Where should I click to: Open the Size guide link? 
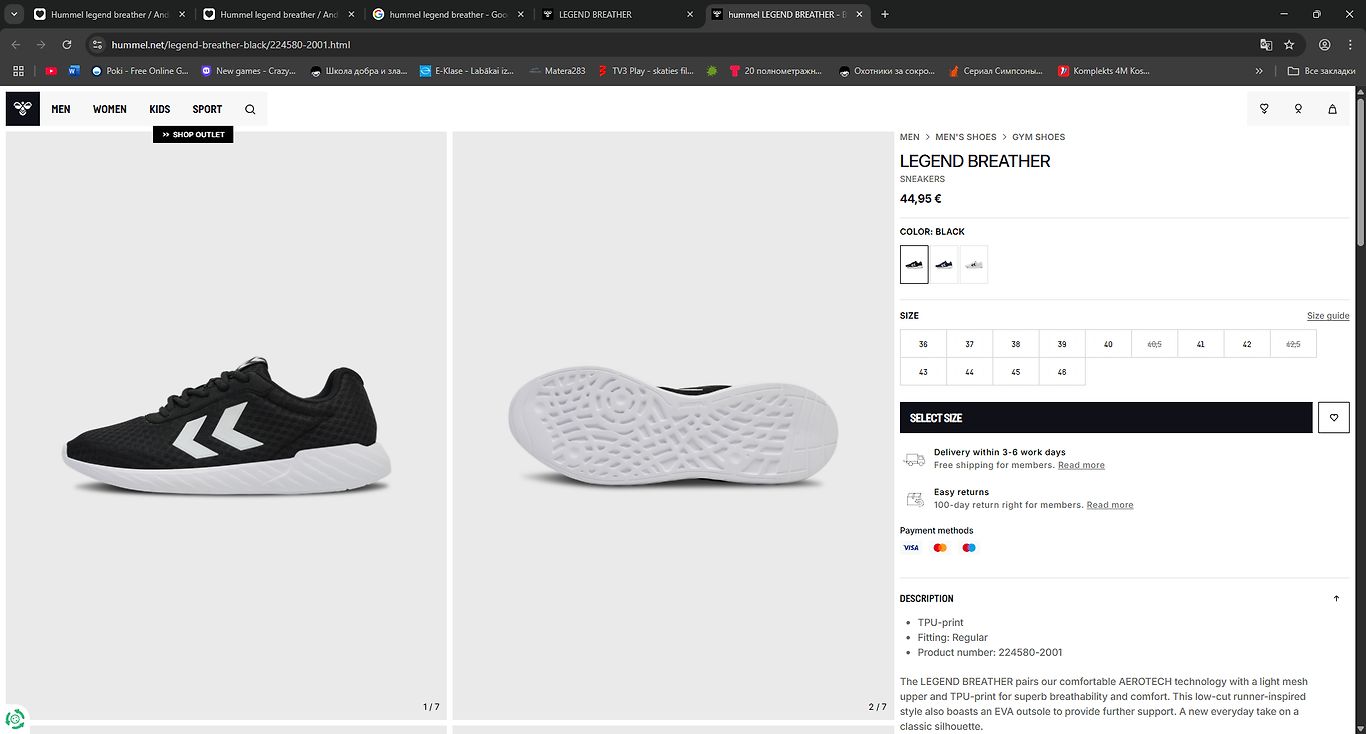[x=1328, y=316]
